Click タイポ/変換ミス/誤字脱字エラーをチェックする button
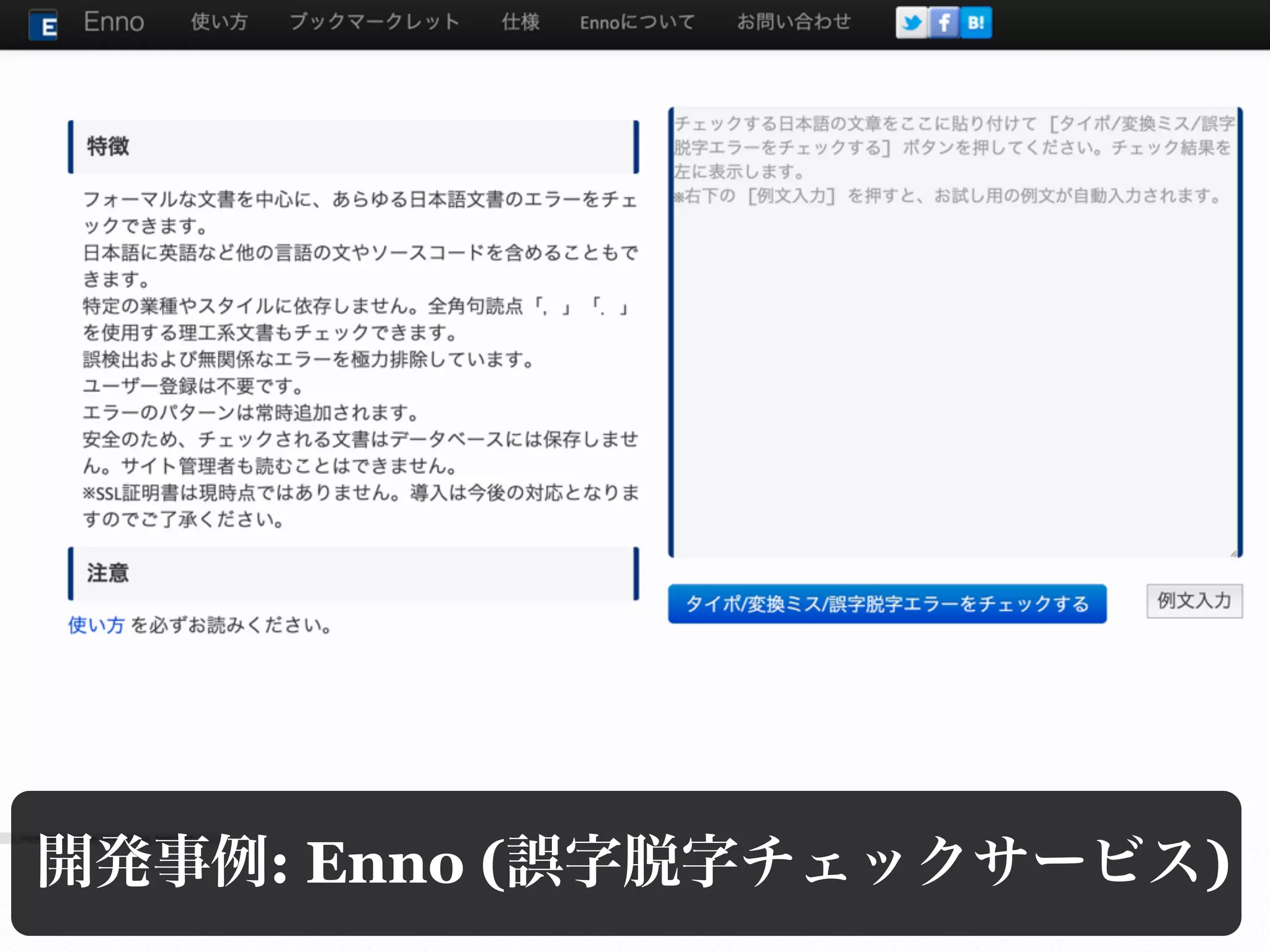This screenshot has width=1270, height=952. click(x=887, y=604)
